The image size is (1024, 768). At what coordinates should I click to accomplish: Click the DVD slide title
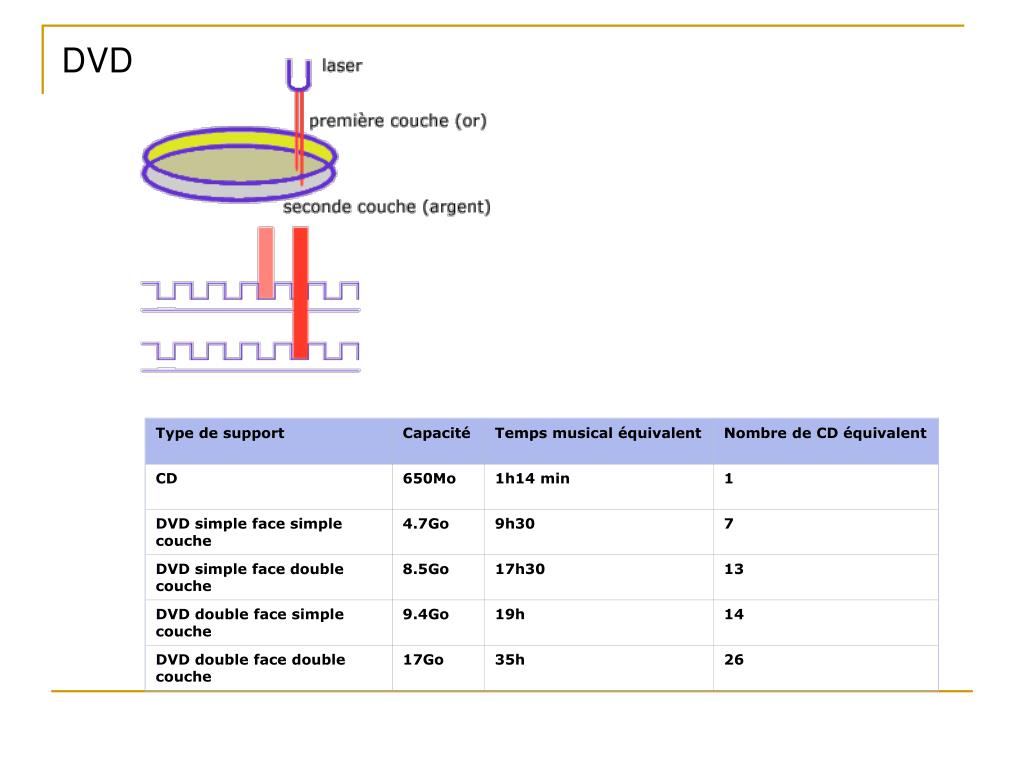(97, 61)
